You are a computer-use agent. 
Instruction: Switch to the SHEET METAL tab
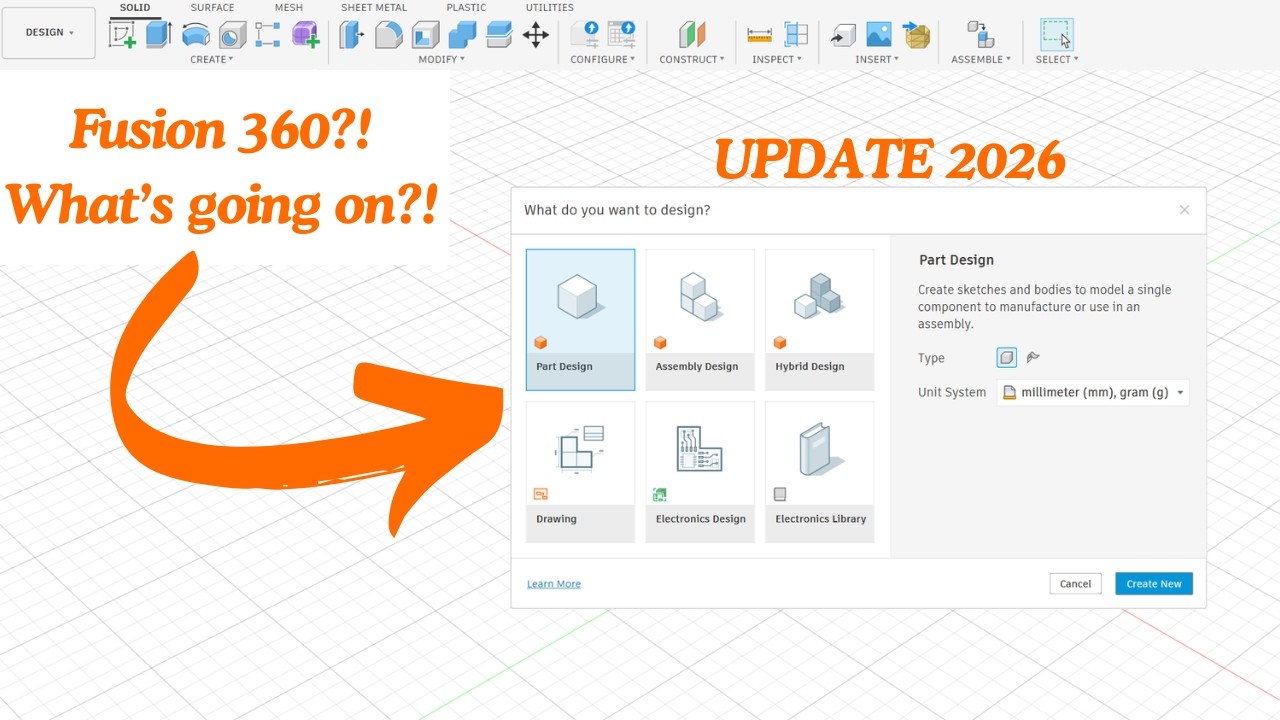point(374,8)
